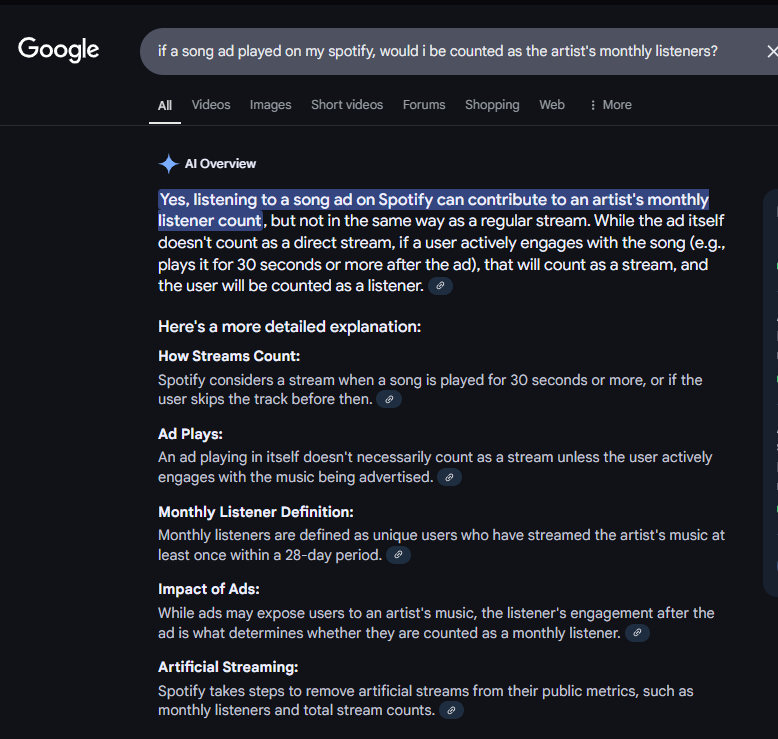Click the three-dot More icon

[x=593, y=105]
